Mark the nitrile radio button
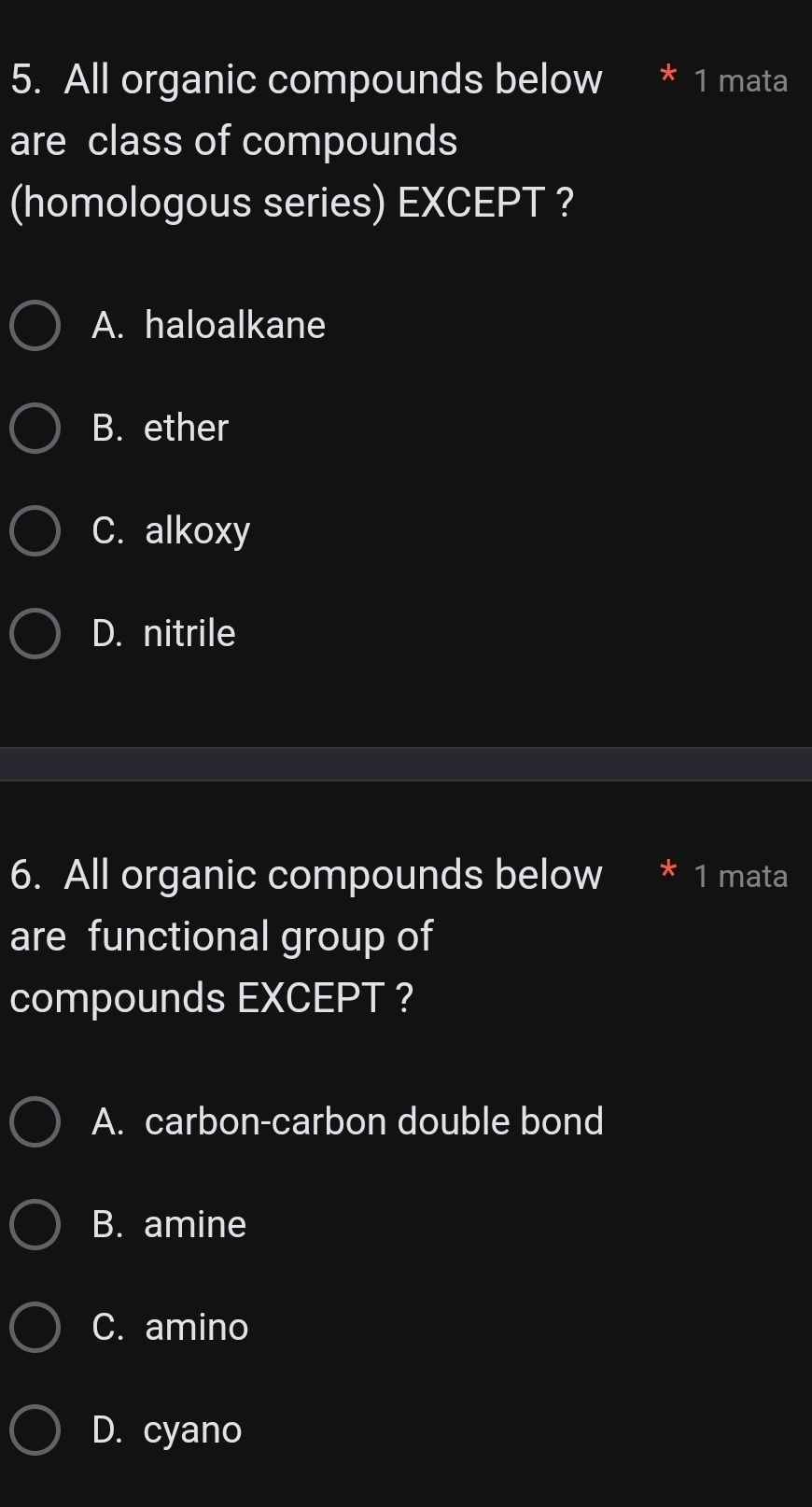 (x=35, y=634)
